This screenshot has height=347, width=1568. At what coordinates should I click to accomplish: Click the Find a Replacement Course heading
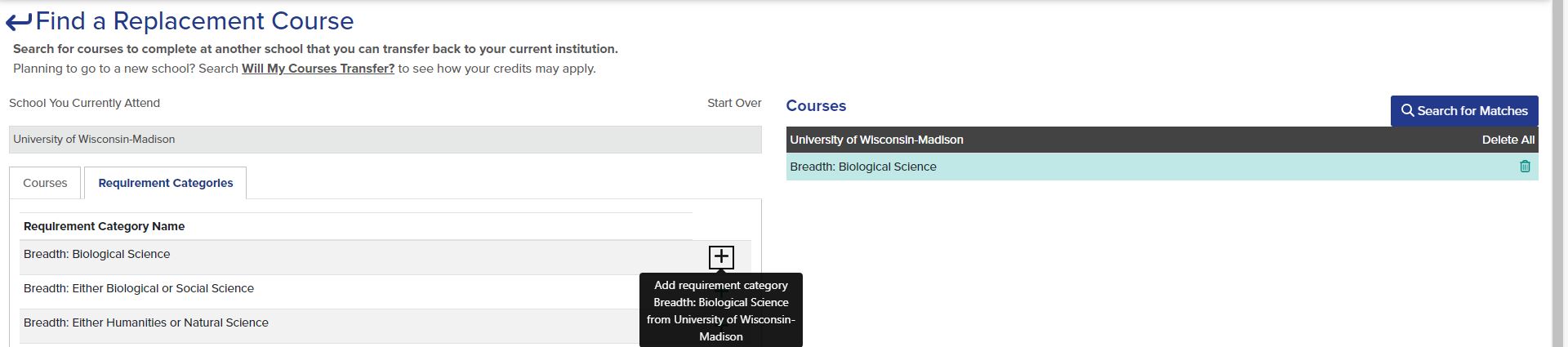coord(194,21)
